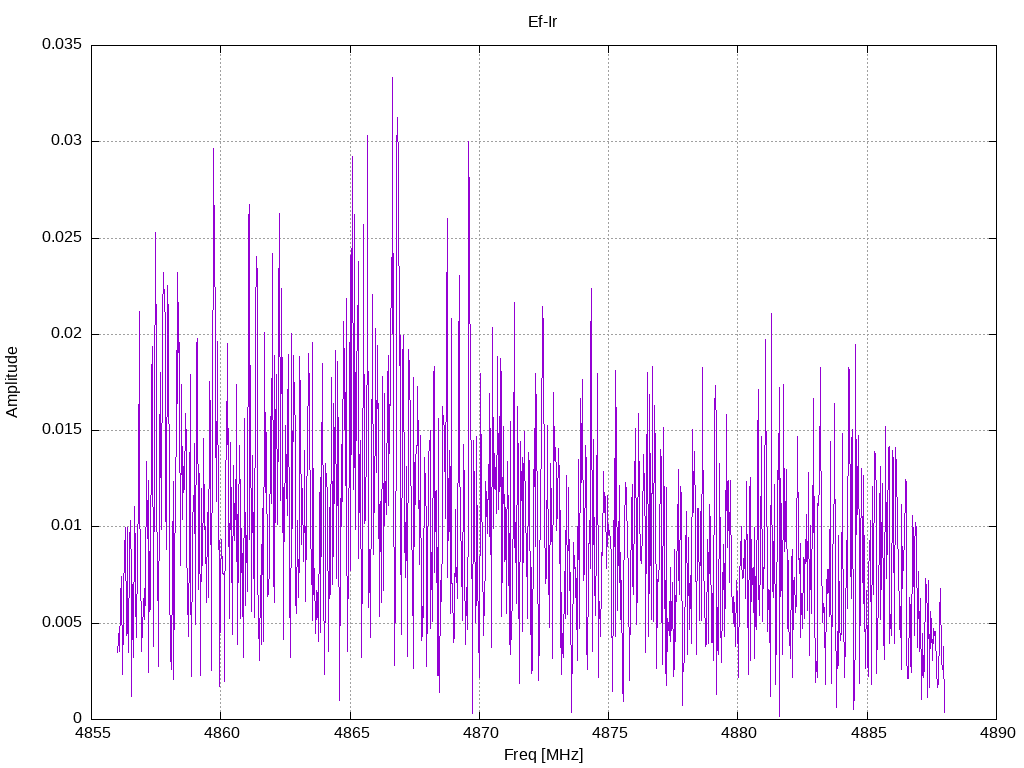This screenshot has width=1024, height=768.
Task: Click the 4865 x-axis tick label
Action: [x=350, y=733]
